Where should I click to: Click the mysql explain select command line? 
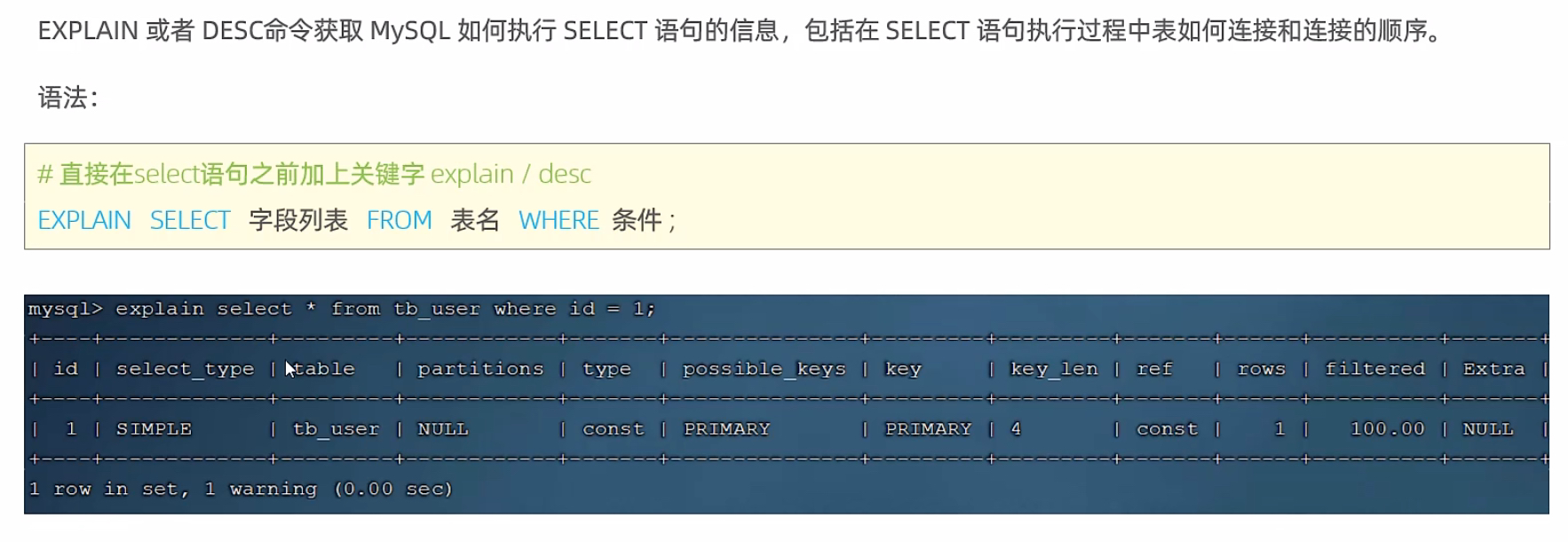[x=342, y=309]
